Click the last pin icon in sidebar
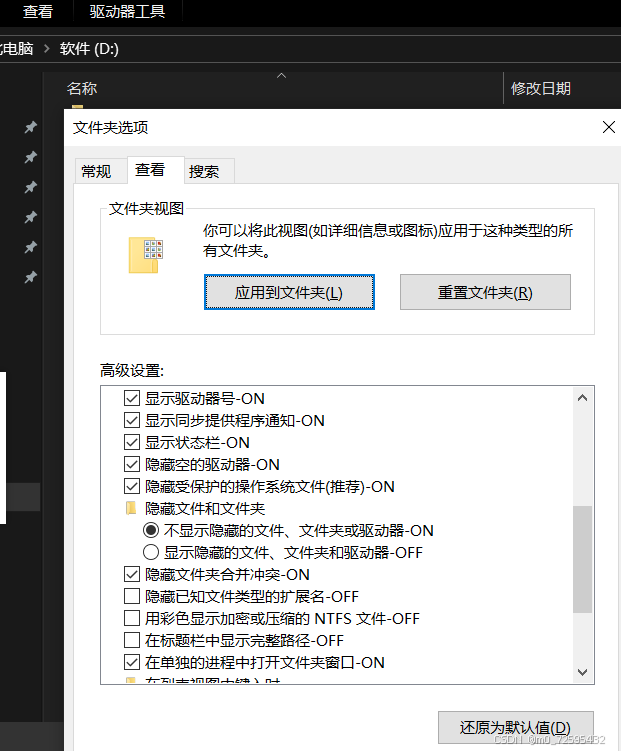The height and width of the screenshot is (751, 621). [31, 277]
